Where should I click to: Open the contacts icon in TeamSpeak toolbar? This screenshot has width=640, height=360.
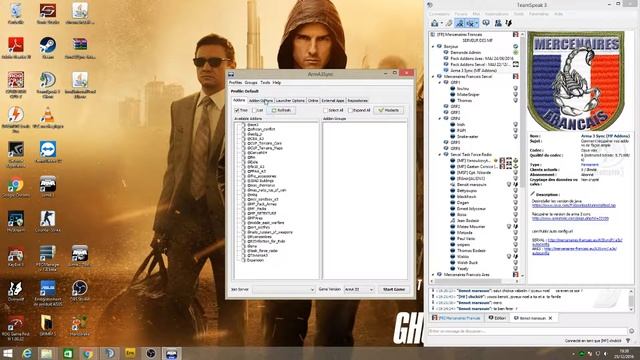point(498,23)
